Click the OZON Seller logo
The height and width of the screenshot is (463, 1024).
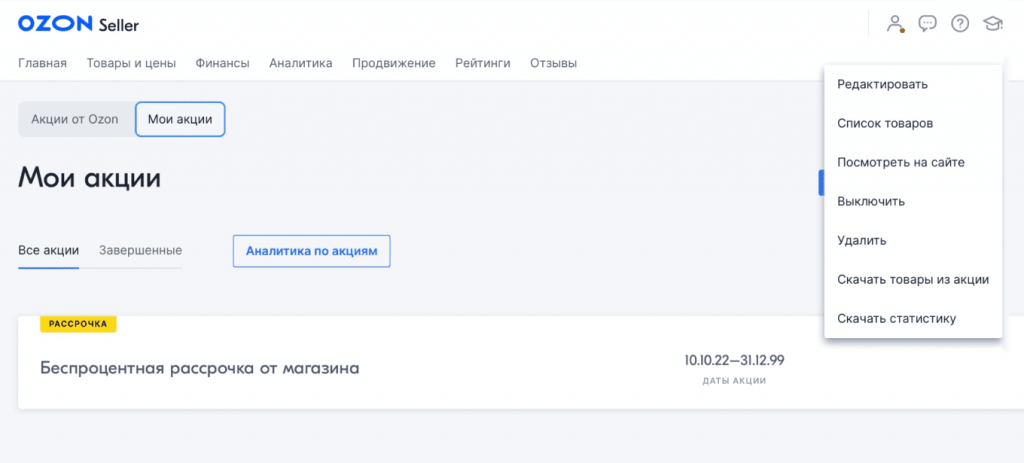coord(79,23)
